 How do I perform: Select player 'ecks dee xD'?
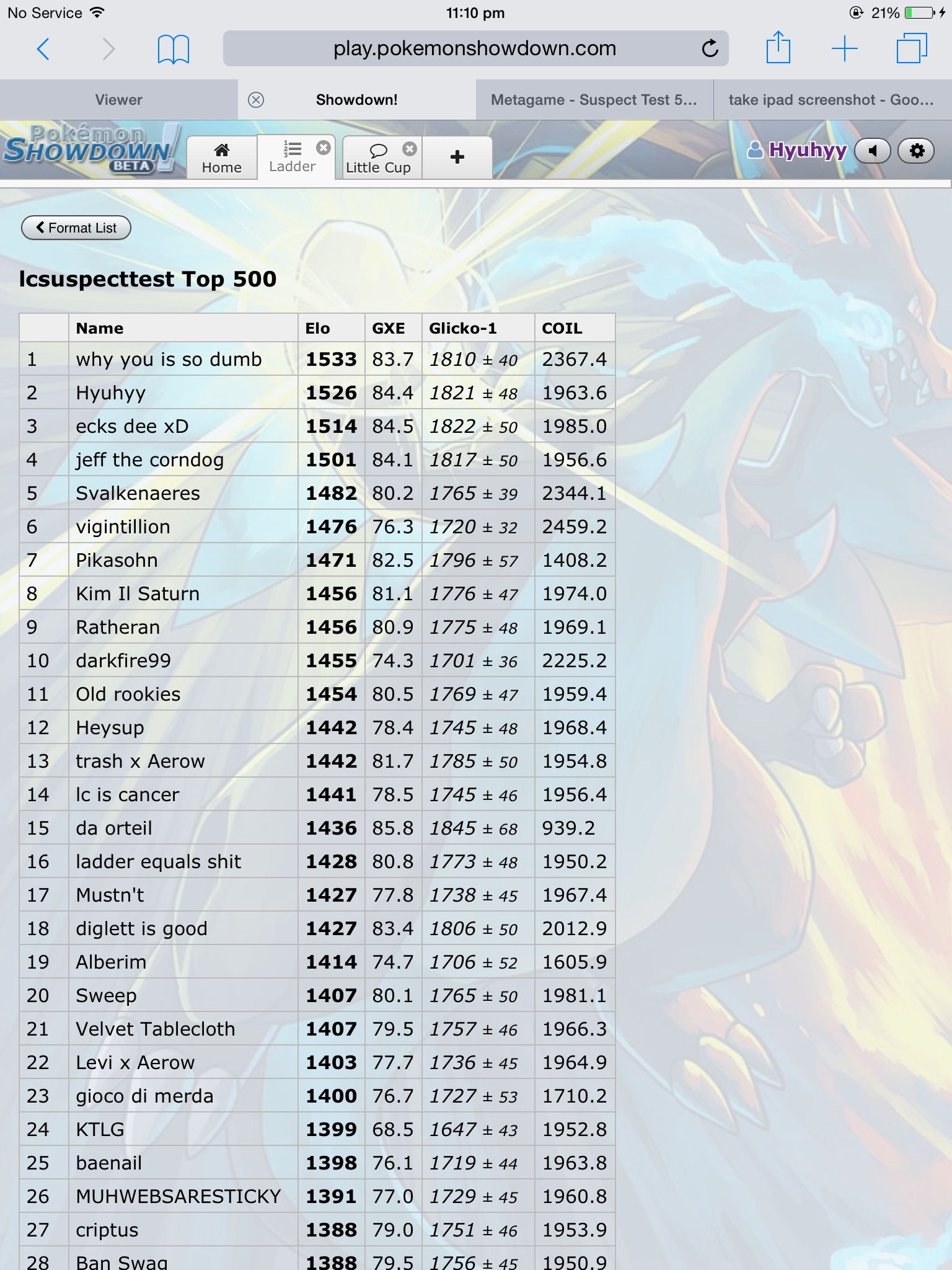(132, 426)
